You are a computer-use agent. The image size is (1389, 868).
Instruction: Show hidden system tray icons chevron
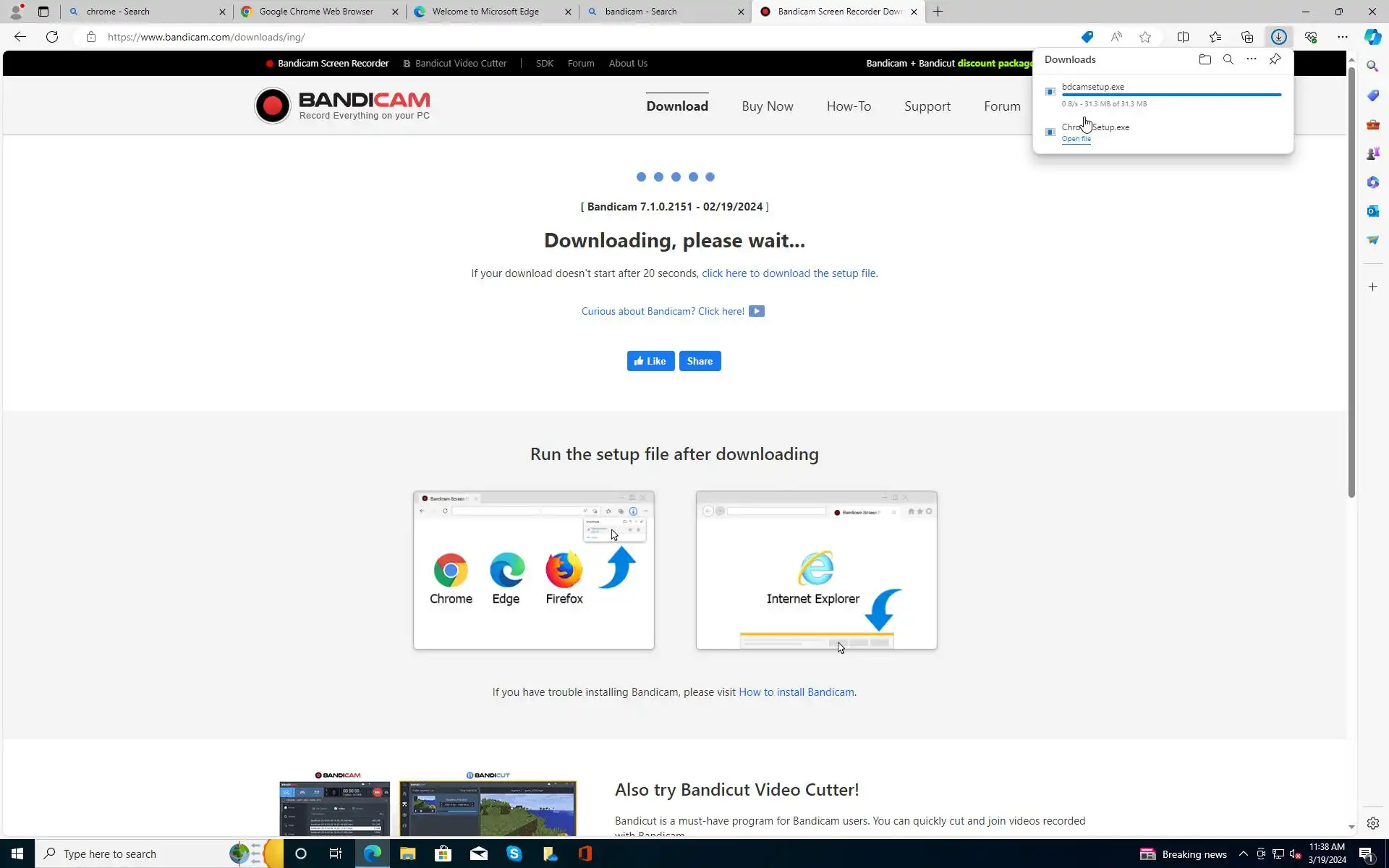pos(1243,854)
